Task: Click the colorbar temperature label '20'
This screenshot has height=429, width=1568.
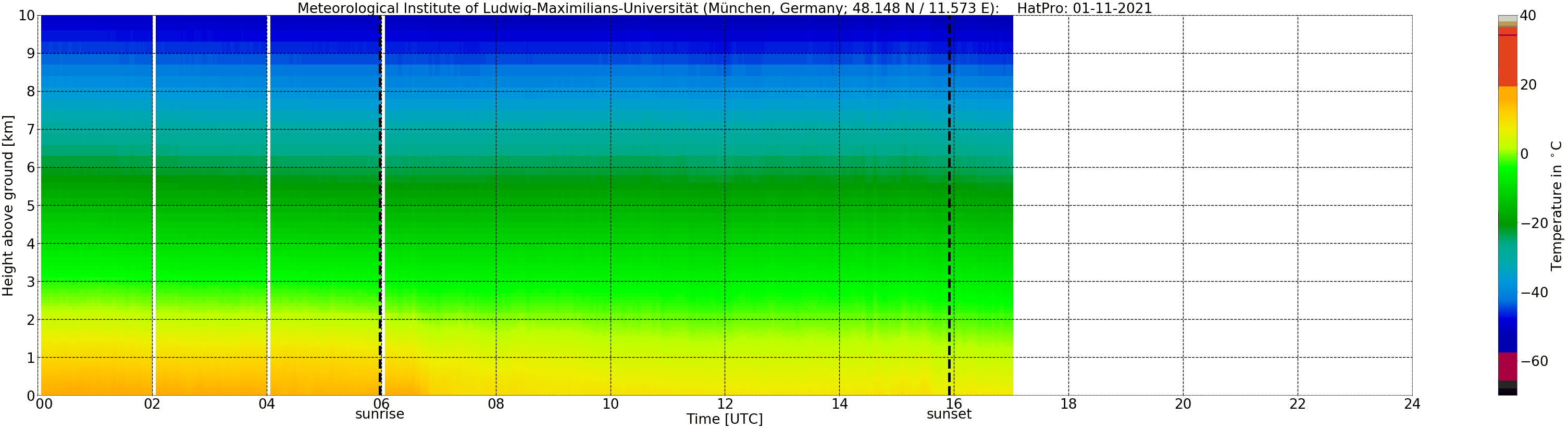Action: click(1528, 84)
